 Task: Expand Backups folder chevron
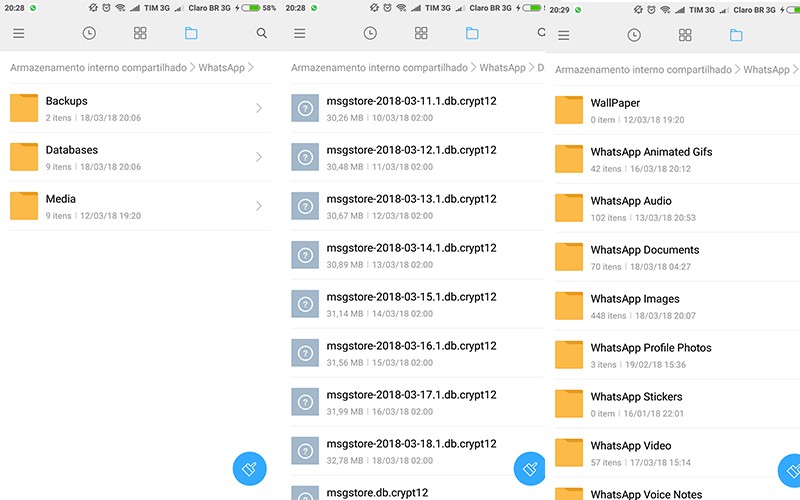(259, 108)
